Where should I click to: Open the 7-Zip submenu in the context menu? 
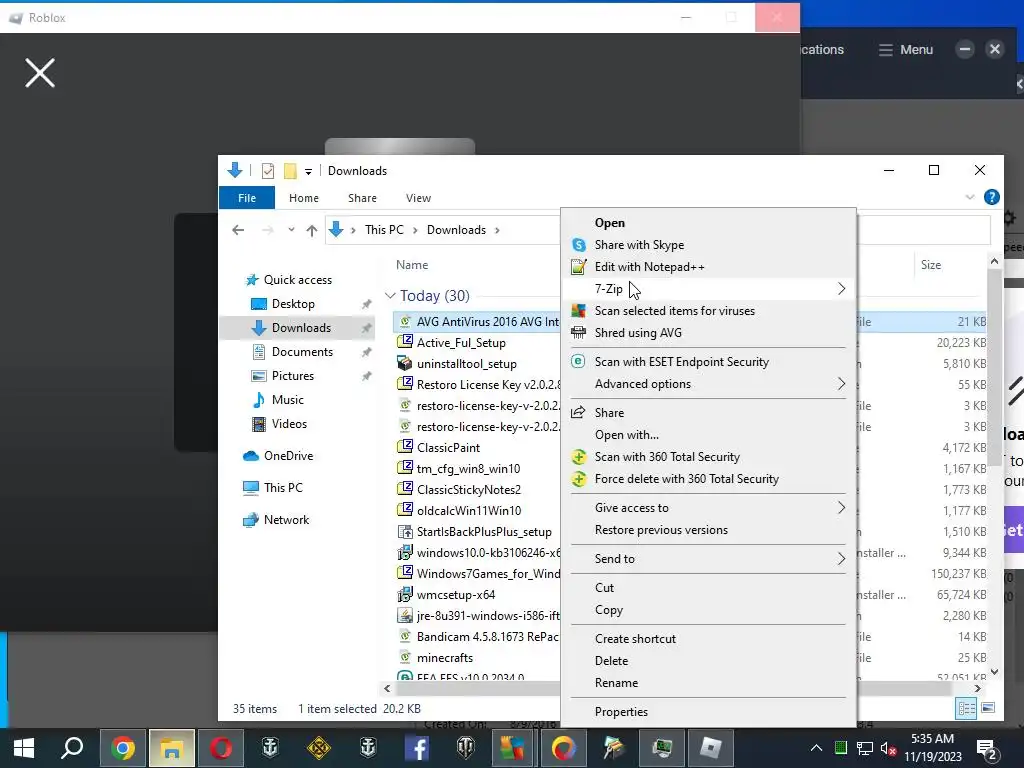point(709,289)
